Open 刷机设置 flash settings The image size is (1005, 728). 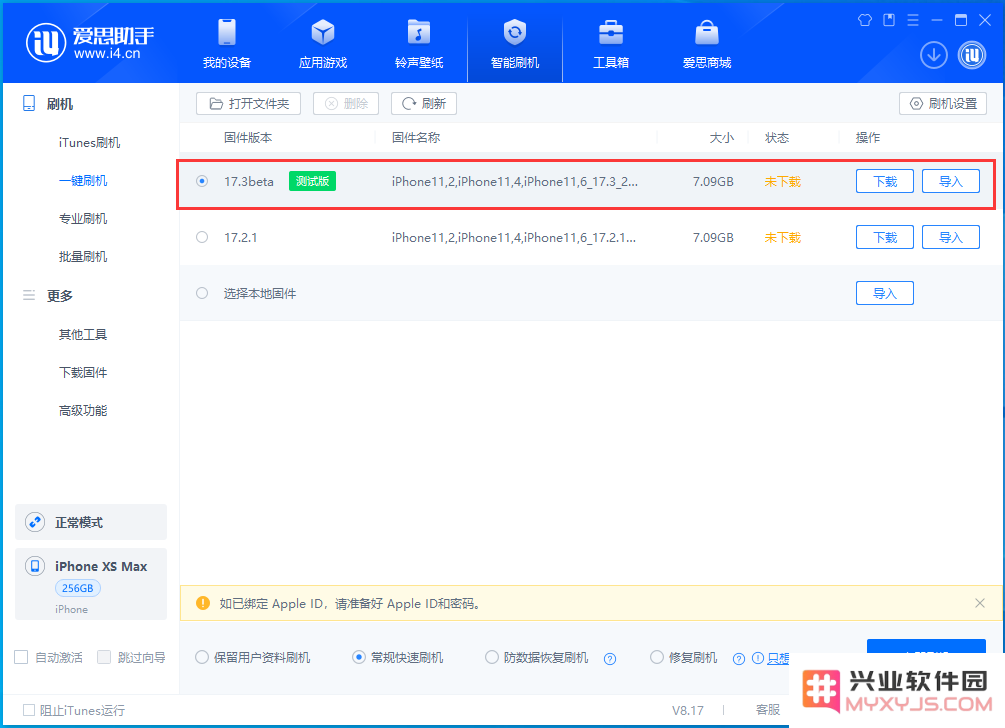point(943,103)
